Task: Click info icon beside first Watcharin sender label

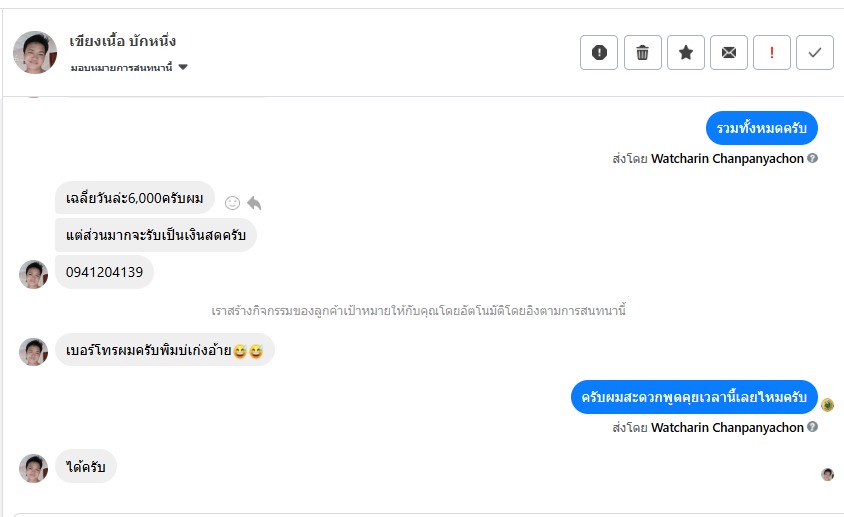Action: (x=813, y=158)
